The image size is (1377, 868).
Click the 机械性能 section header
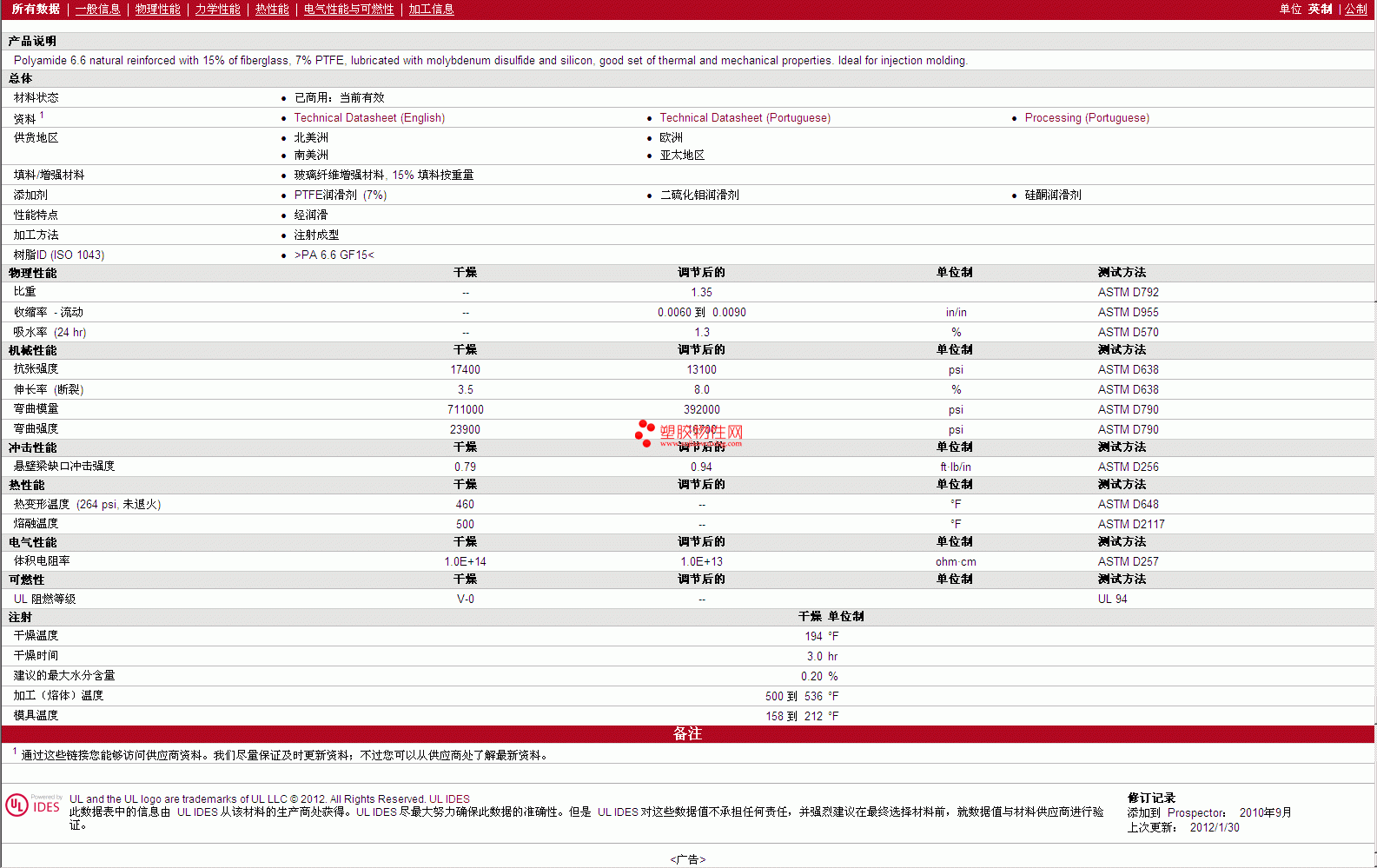click(x=32, y=350)
